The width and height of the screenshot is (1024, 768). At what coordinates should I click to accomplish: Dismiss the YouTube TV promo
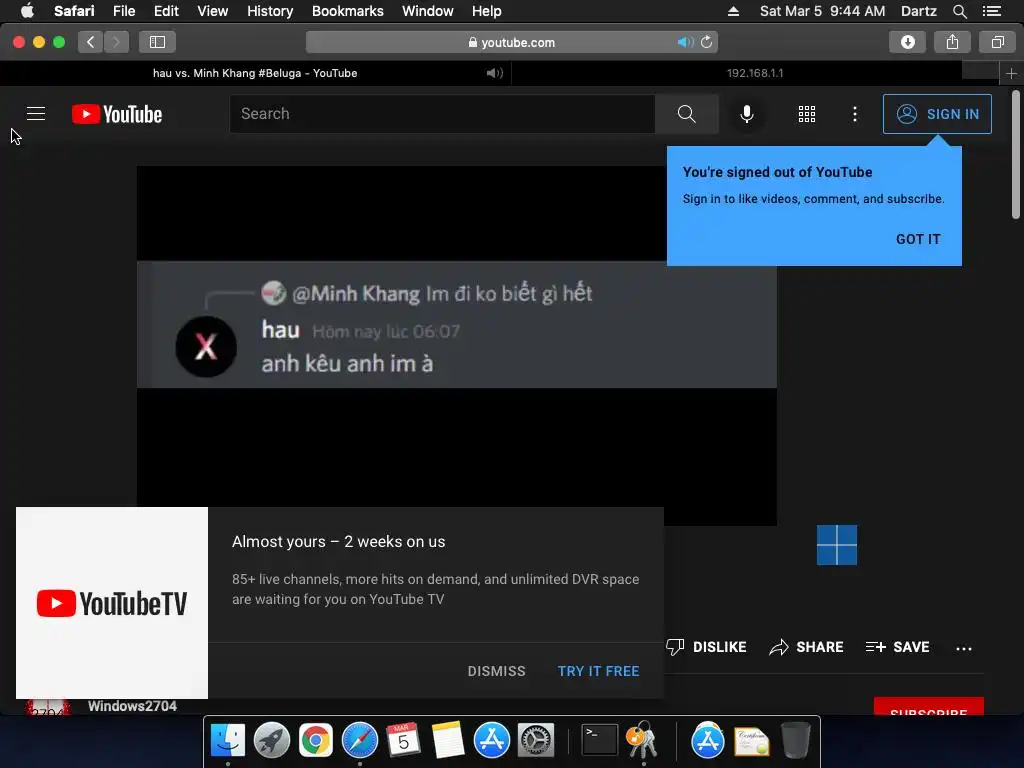click(496, 671)
